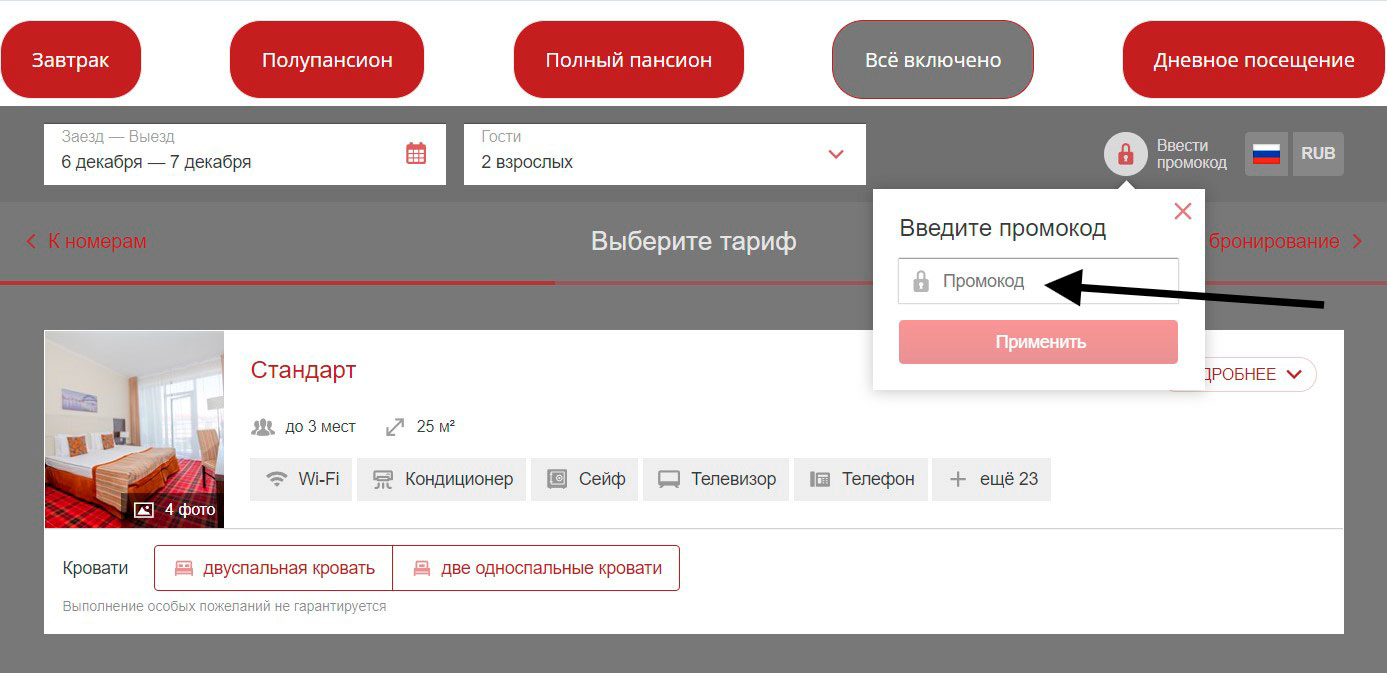Proceed to бронирование step link
Screen dimensions: 1387x673
(1285, 241)
